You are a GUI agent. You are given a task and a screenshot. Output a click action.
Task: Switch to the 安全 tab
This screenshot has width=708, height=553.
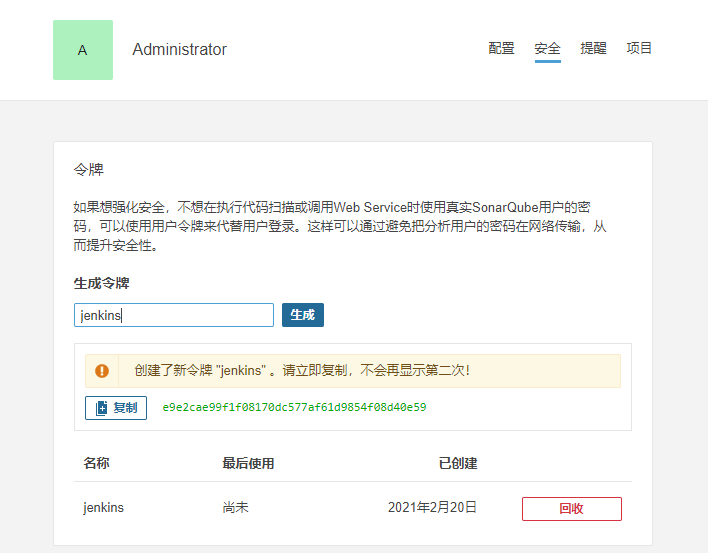pos(548,48)
